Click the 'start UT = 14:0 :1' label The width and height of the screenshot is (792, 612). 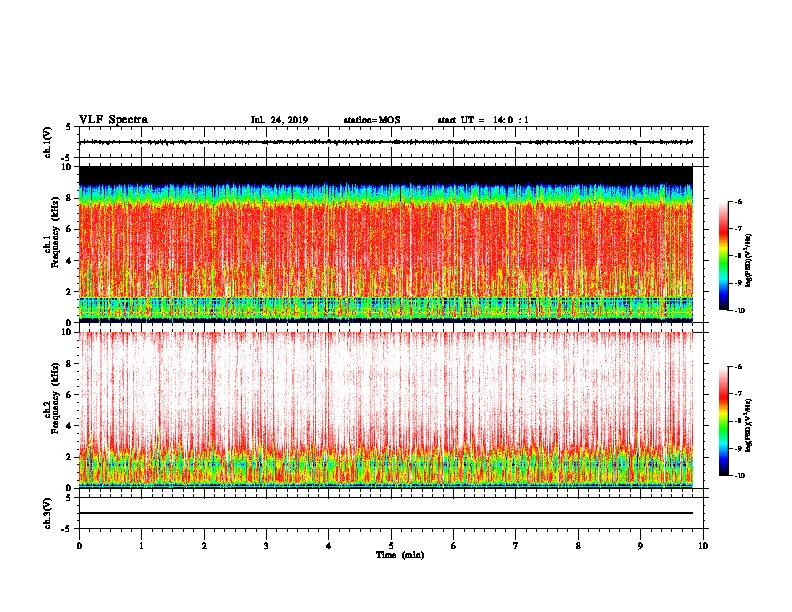click(x=483, y=120)
